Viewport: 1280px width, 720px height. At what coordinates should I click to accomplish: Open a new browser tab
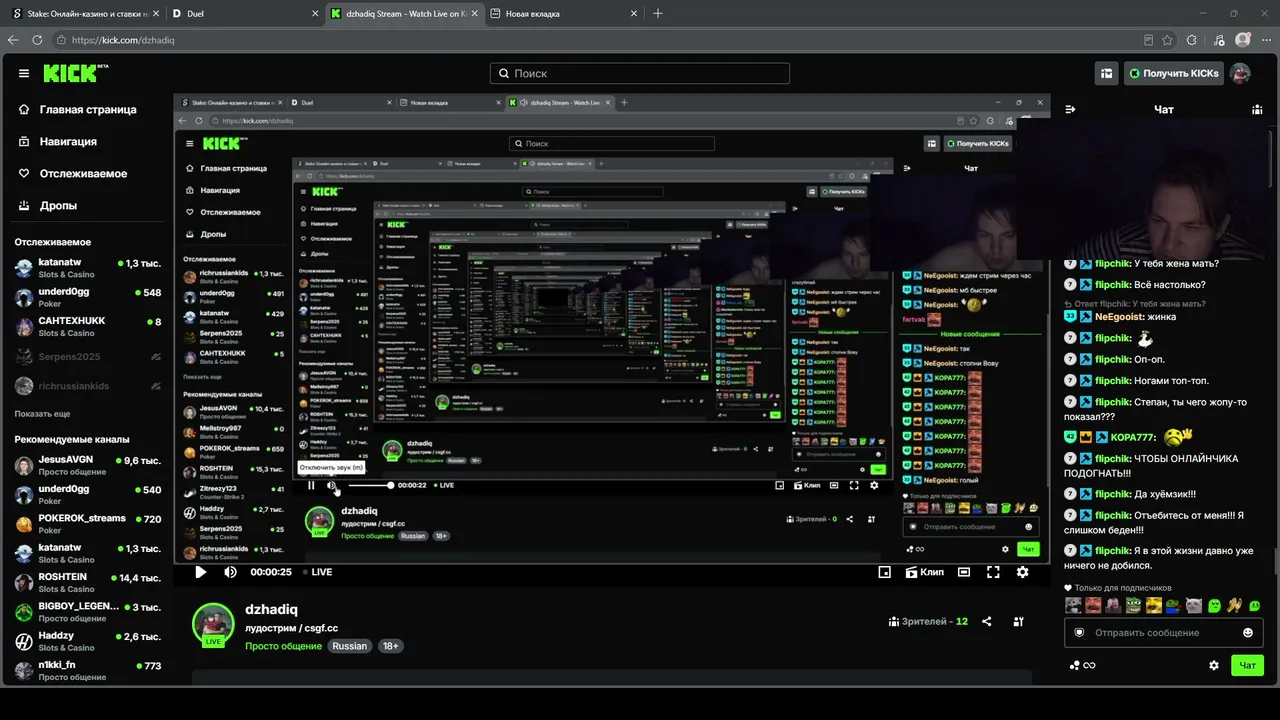(x=658, y=14)
